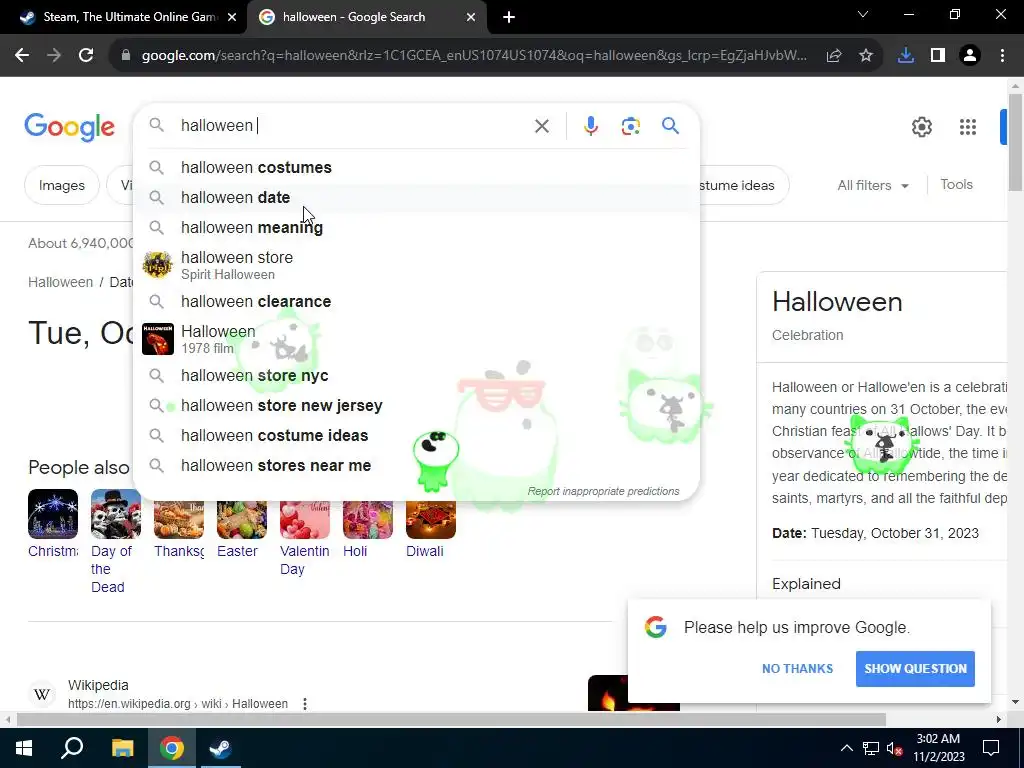The height and width of the screenshot is (768, 1024).
Task: Choose the halloween costumes suggestion
Action: pos(417,167)
